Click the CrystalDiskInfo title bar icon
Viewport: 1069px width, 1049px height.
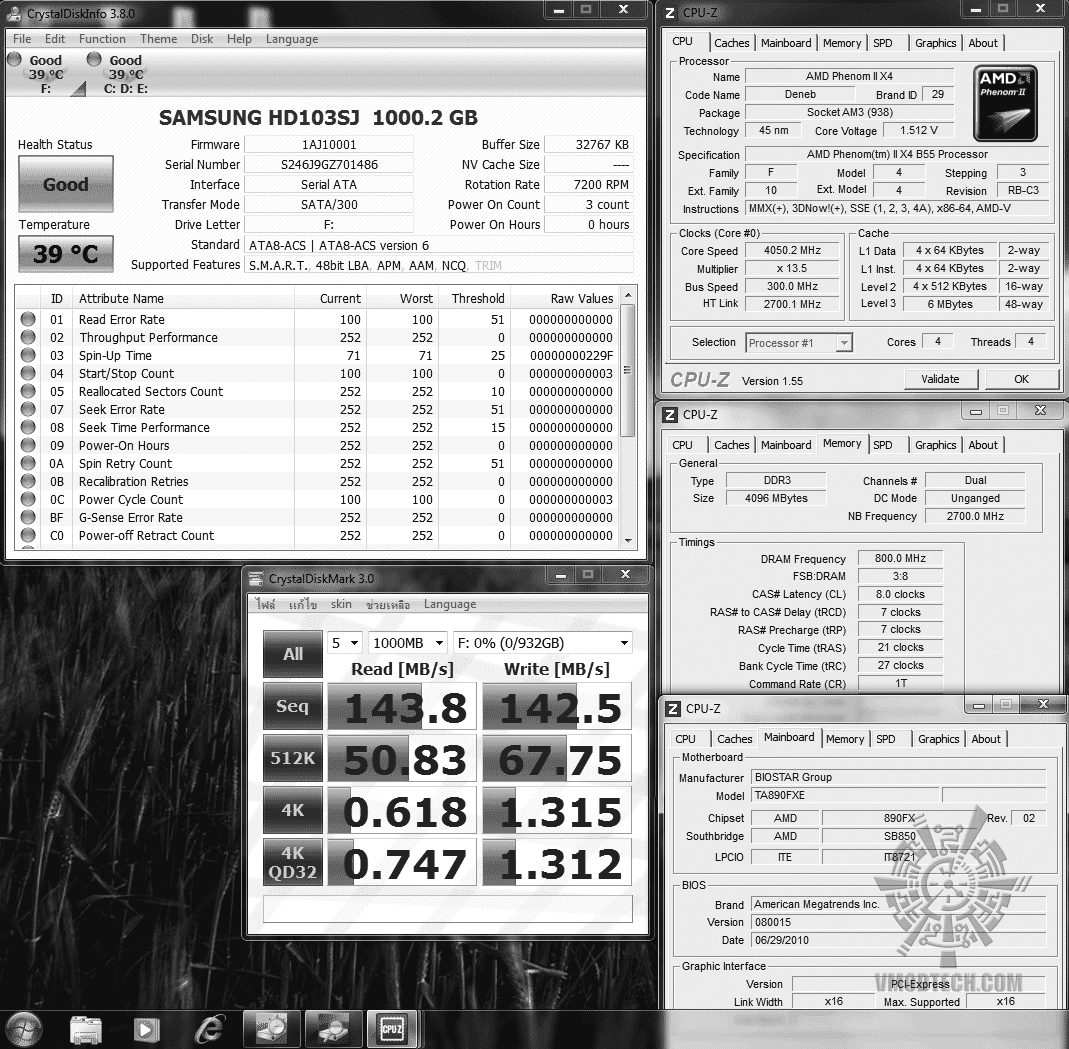(14, 13)
